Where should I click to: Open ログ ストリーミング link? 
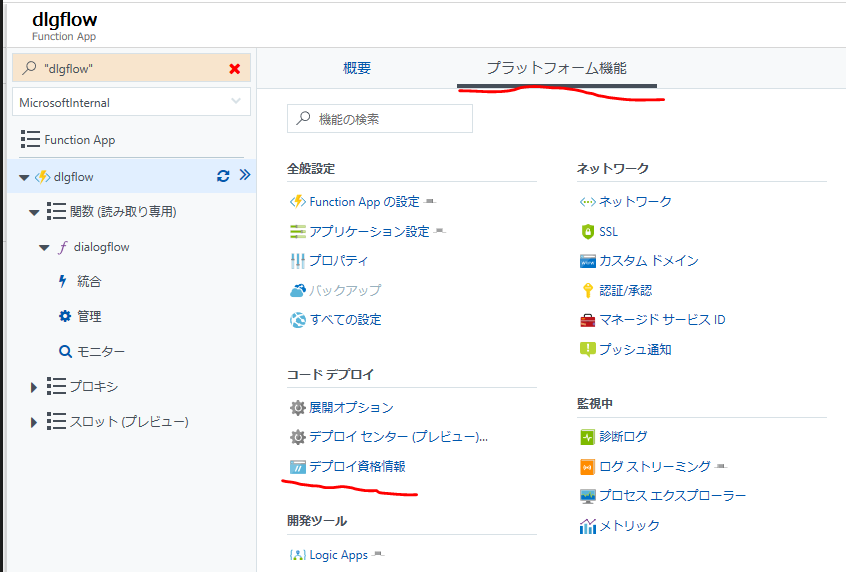[x=655, y=466]
